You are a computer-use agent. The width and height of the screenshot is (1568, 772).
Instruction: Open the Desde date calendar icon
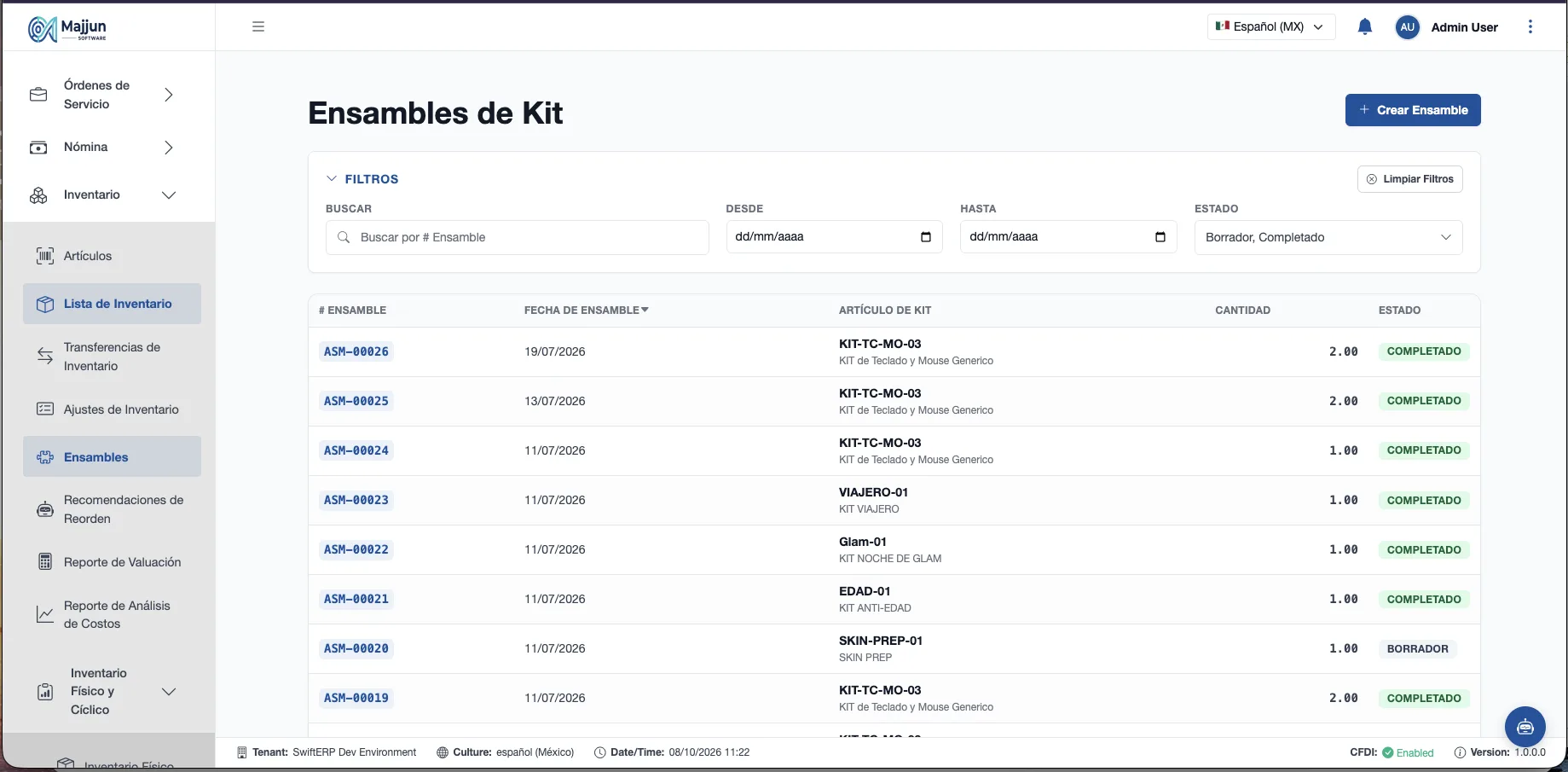tap(926, 237)
